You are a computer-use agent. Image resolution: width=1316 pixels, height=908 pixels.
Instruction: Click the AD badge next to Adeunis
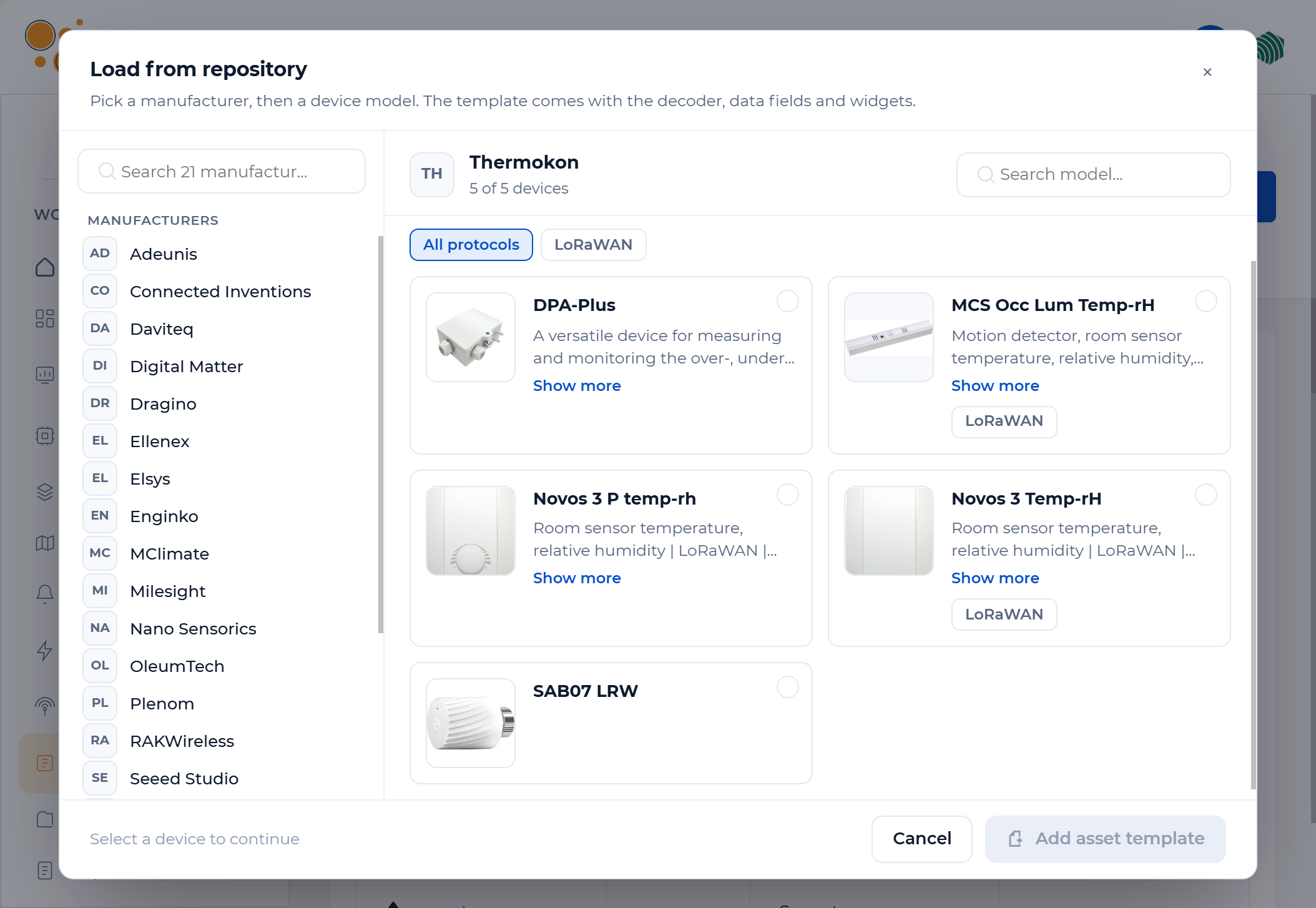tap(100, 254)
